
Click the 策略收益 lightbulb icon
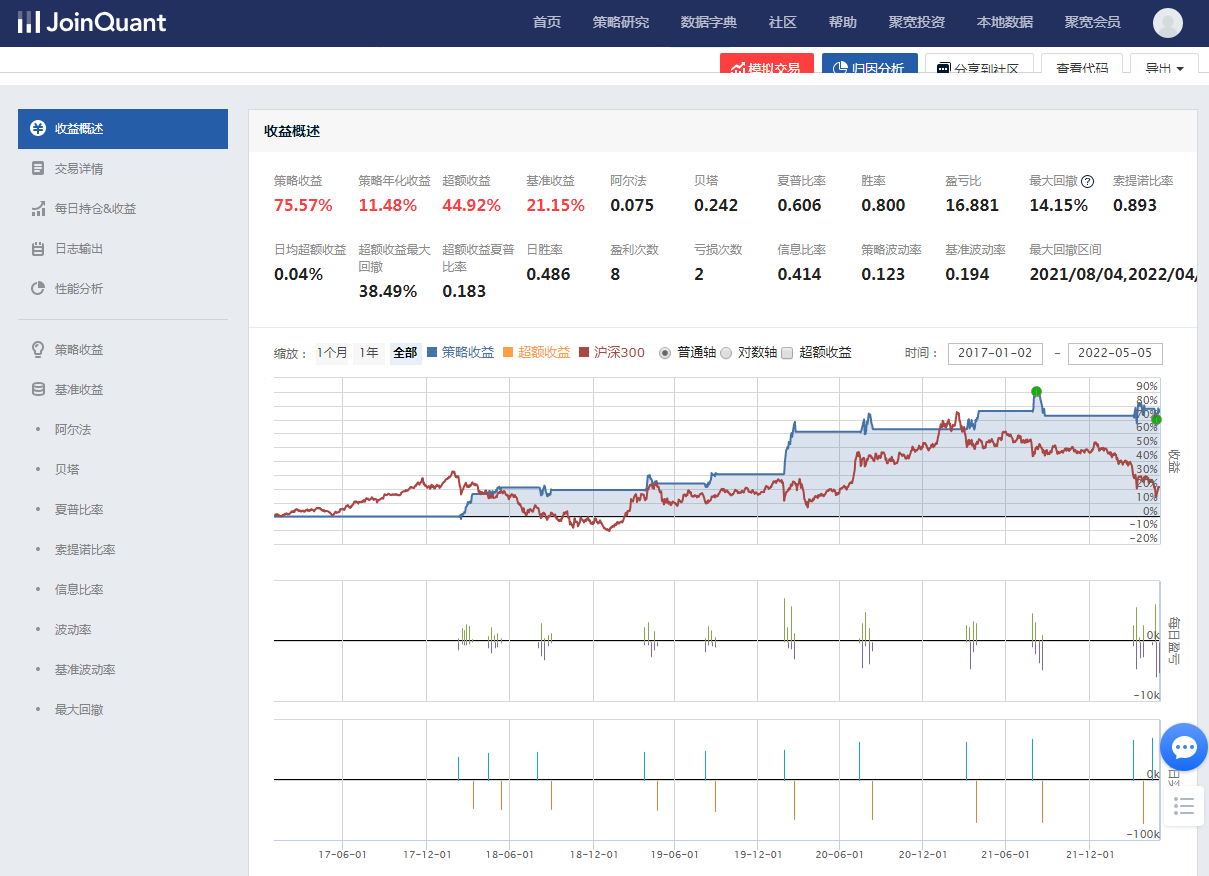[x=38, y=350]
